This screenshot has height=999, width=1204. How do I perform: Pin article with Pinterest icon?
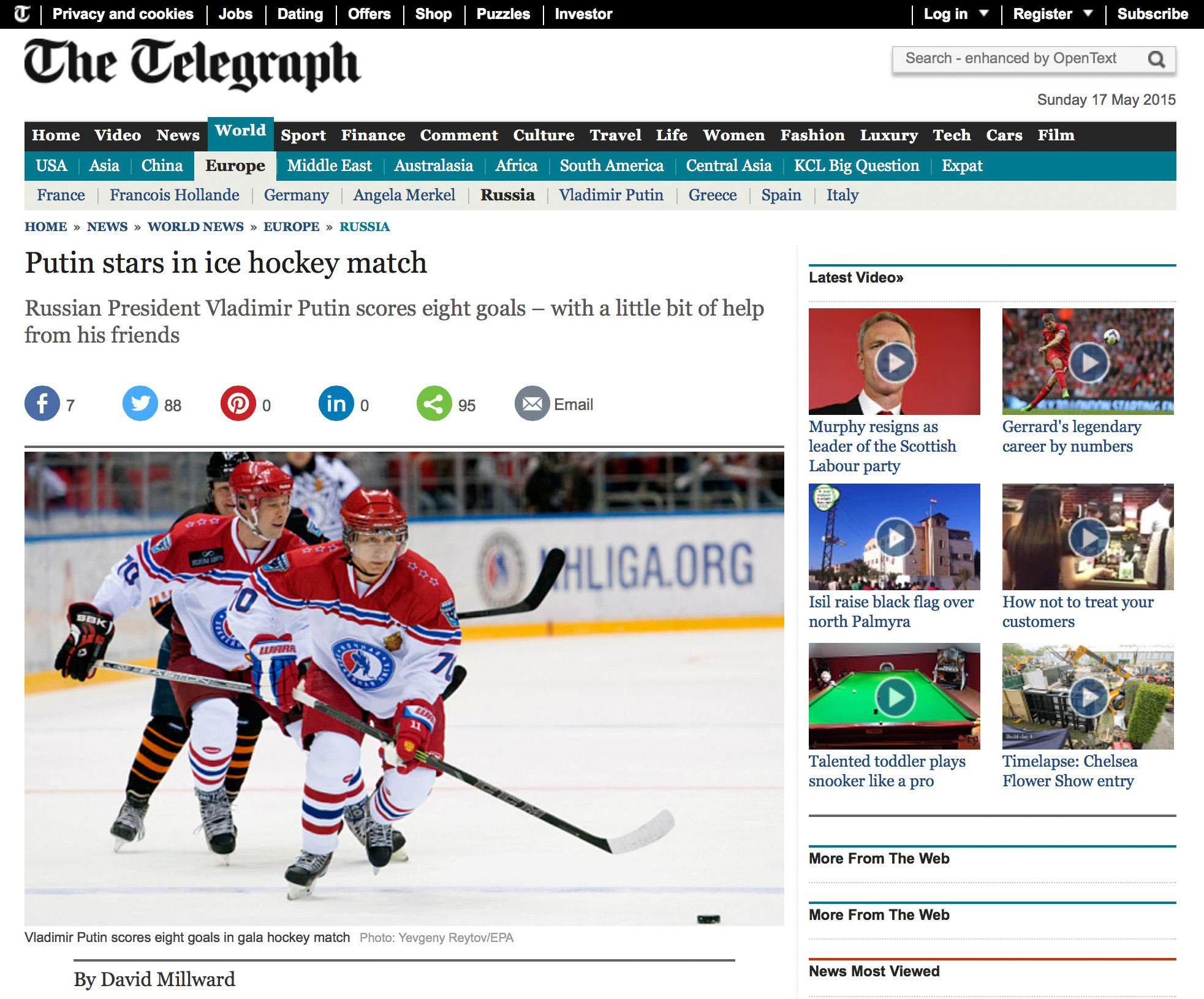pyautogui.click(x=238, y=404)
